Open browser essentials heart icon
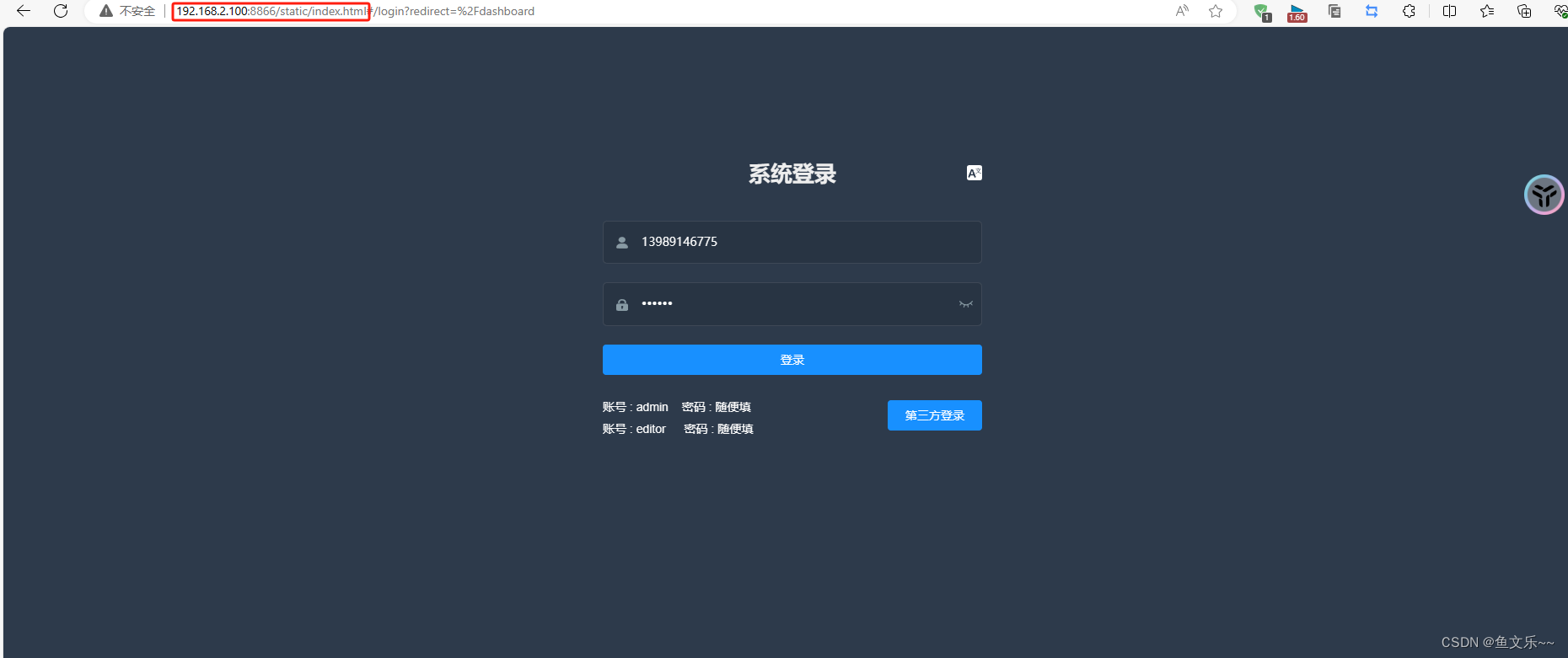Viewport: 1568px width, 658px height. pos(1560,11)
